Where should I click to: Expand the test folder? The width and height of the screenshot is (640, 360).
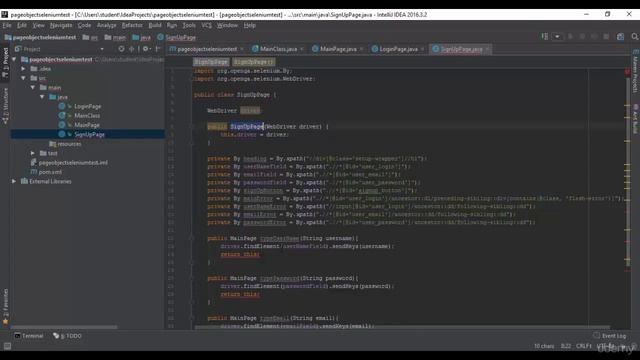tap(33, 153)
